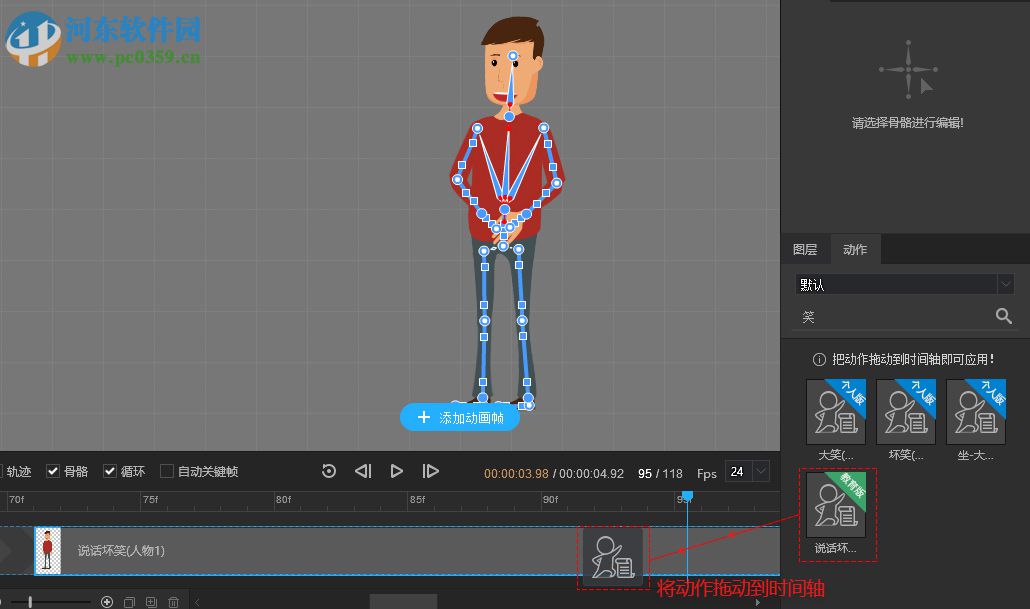The width and height of the screenshot is (1030, 609).
Task: Select the 坏笑 action icon
Action: pyautogui.click(x=906, y=412)
